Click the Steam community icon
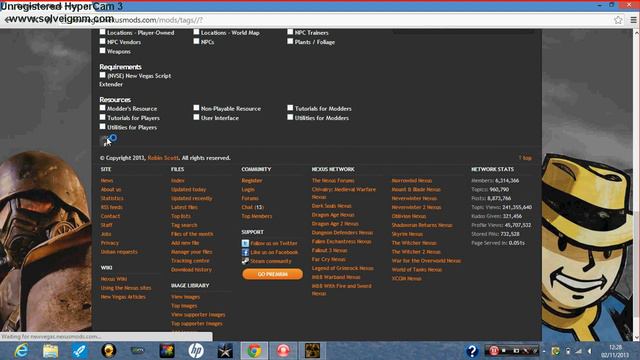640x360 pixels. [245, 261]
